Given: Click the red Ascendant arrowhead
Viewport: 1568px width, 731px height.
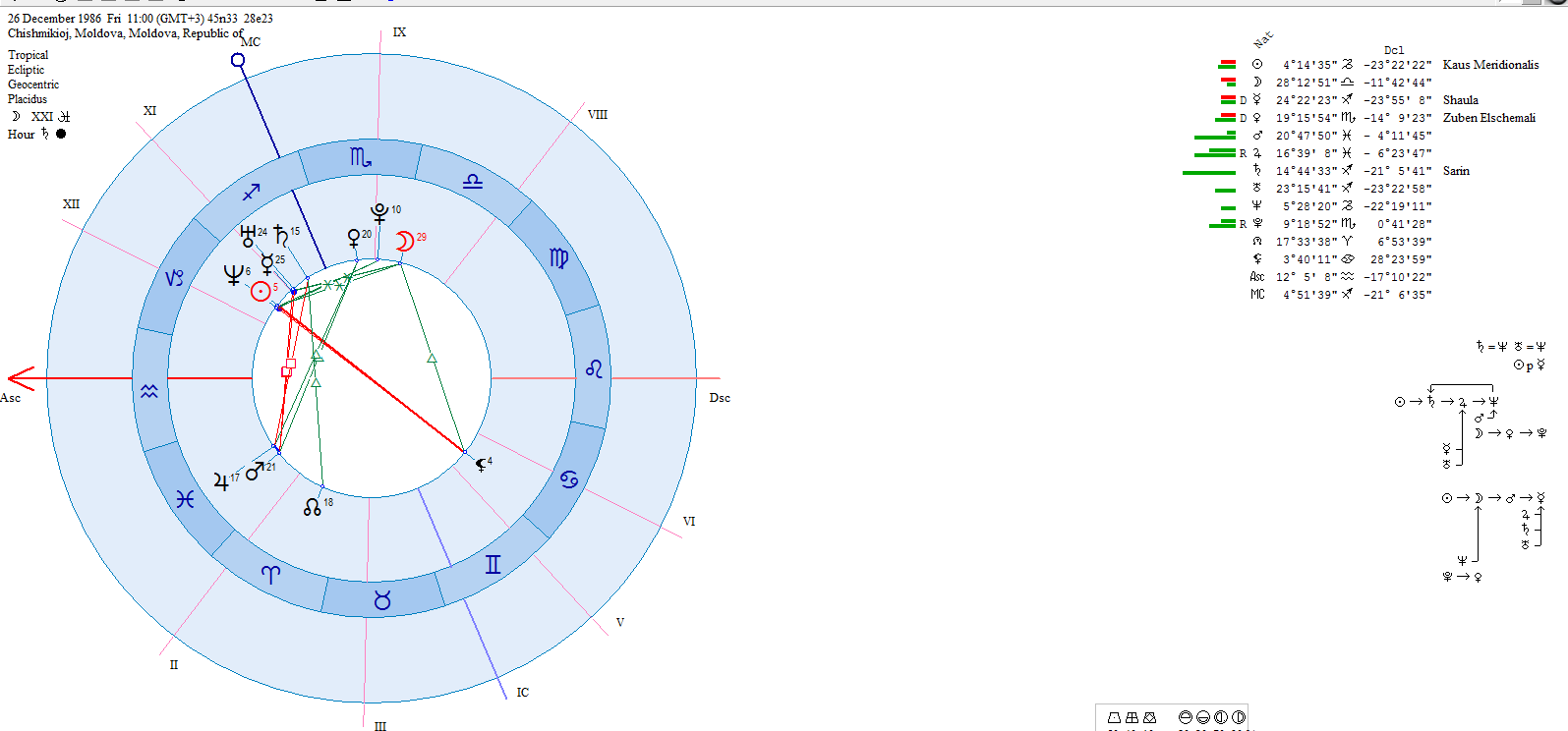Looking at the screenshot, I should 20,378.
